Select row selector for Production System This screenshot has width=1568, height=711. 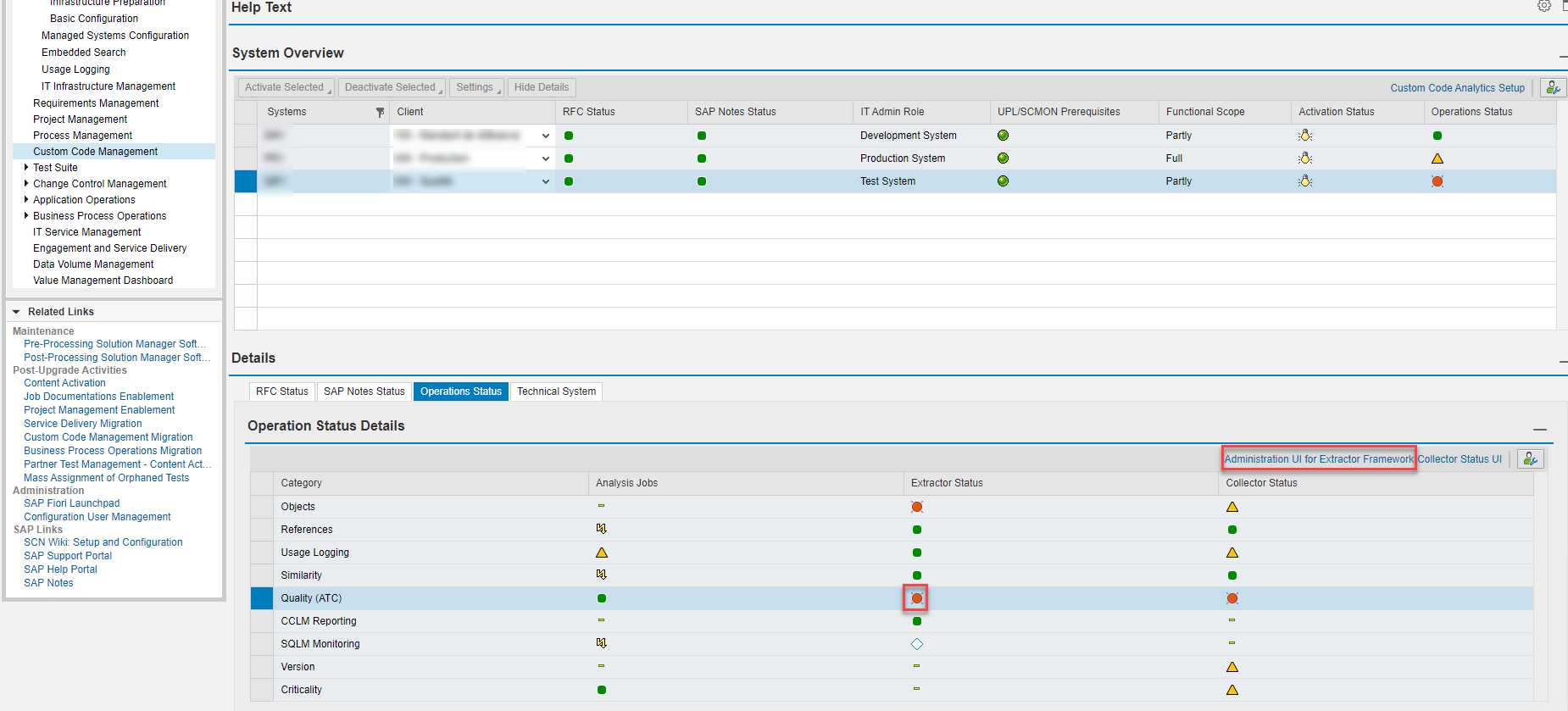246,158
